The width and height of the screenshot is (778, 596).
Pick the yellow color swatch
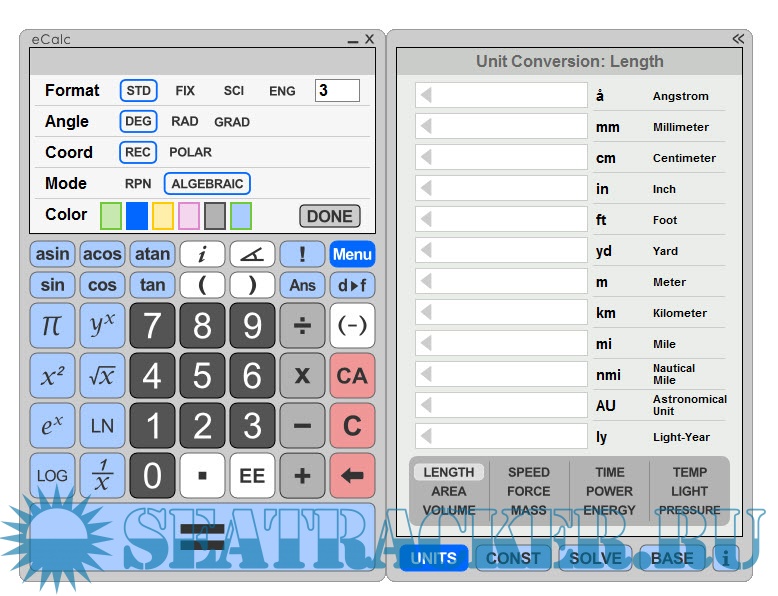coord(163,215)
